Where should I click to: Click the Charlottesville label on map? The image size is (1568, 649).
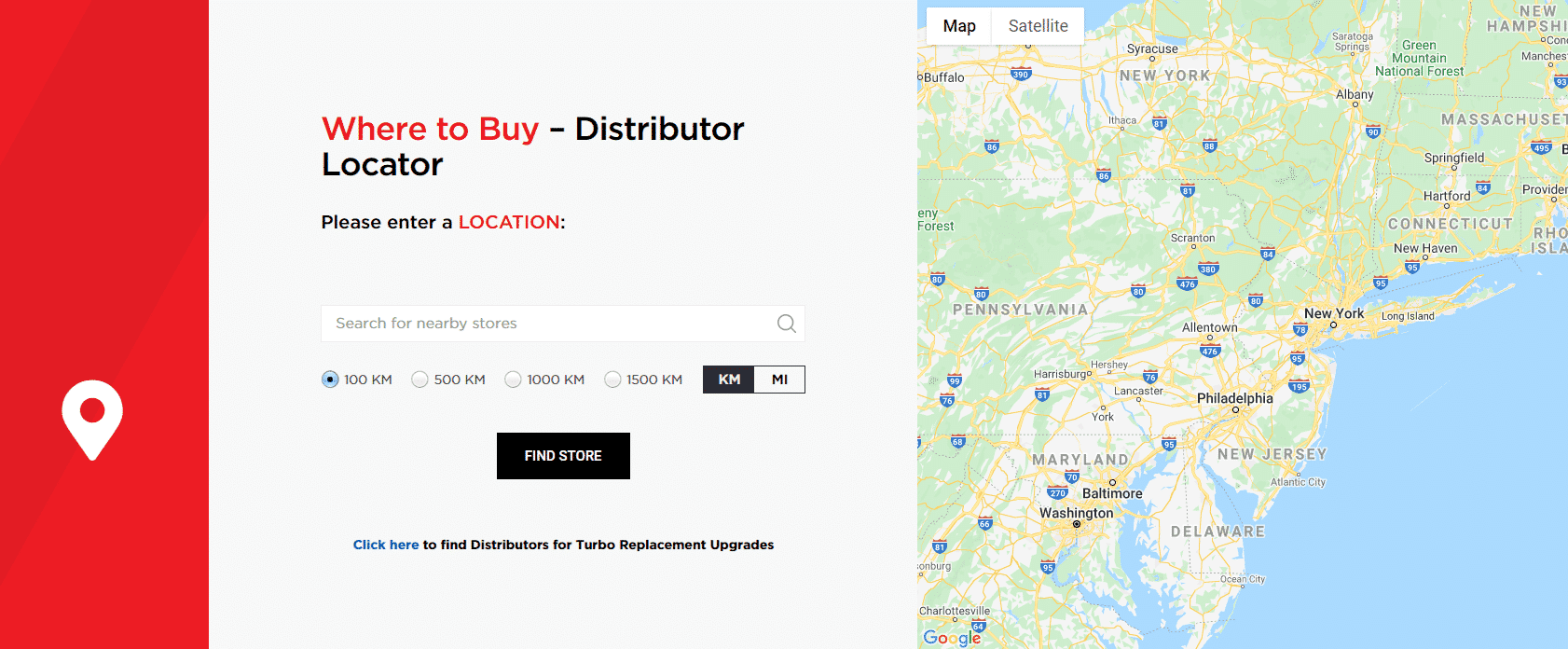tap(955, 611)
